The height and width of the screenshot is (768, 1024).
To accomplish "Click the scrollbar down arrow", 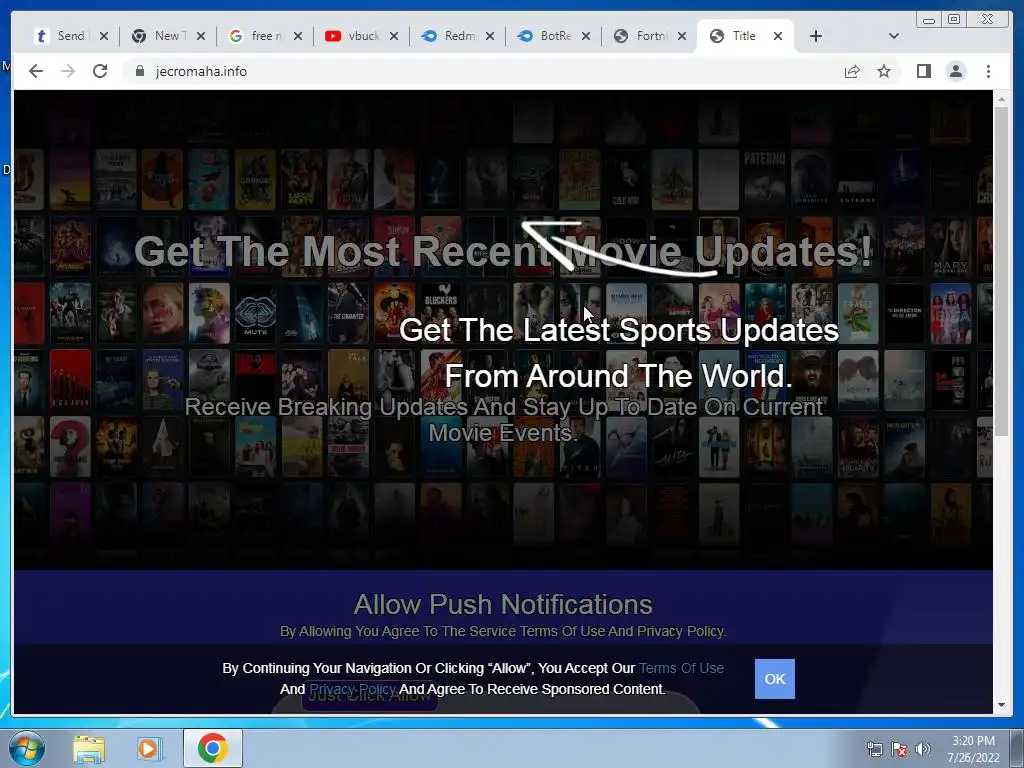I will [1002, 705].
